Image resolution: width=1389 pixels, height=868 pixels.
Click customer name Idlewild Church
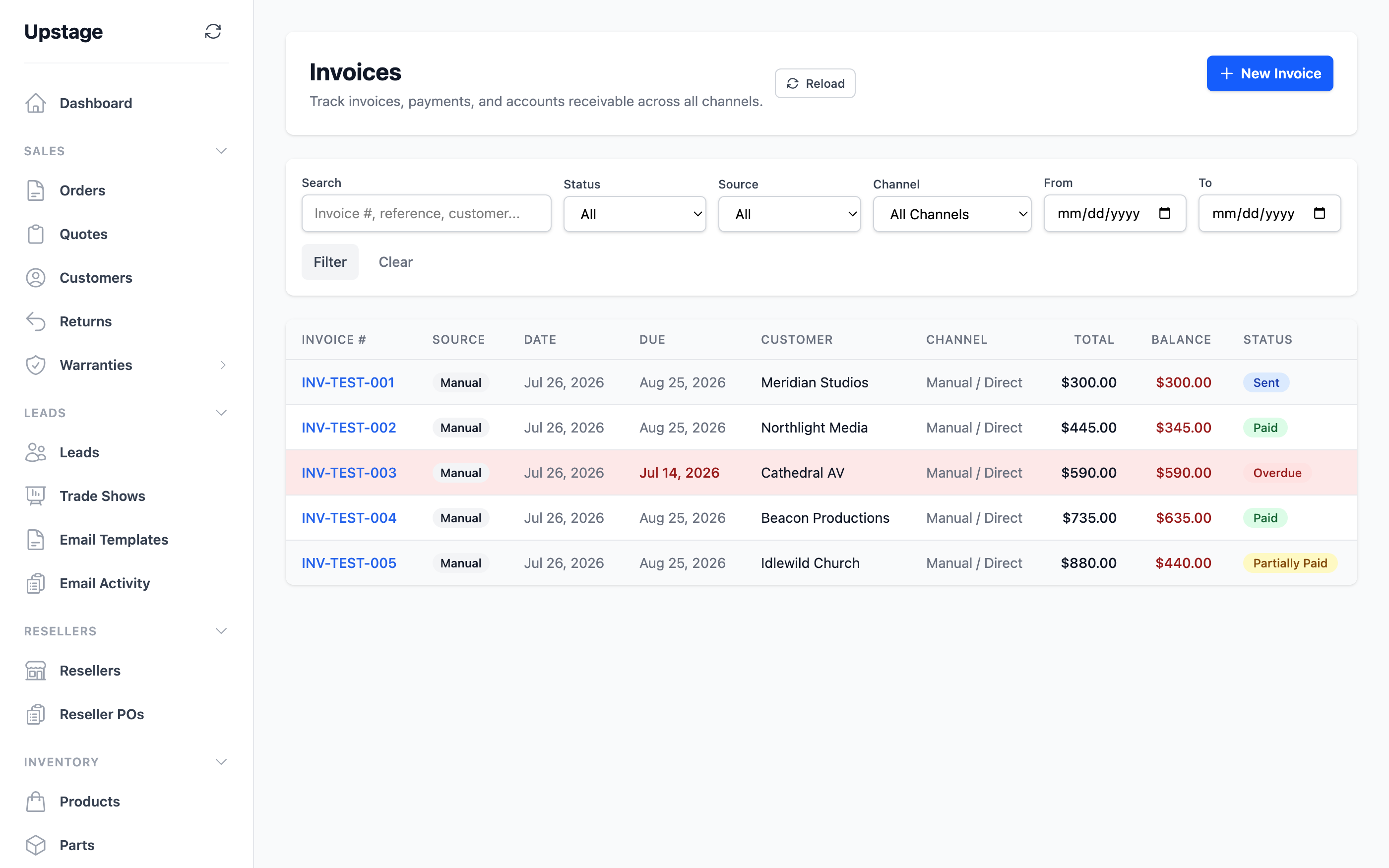811,563
